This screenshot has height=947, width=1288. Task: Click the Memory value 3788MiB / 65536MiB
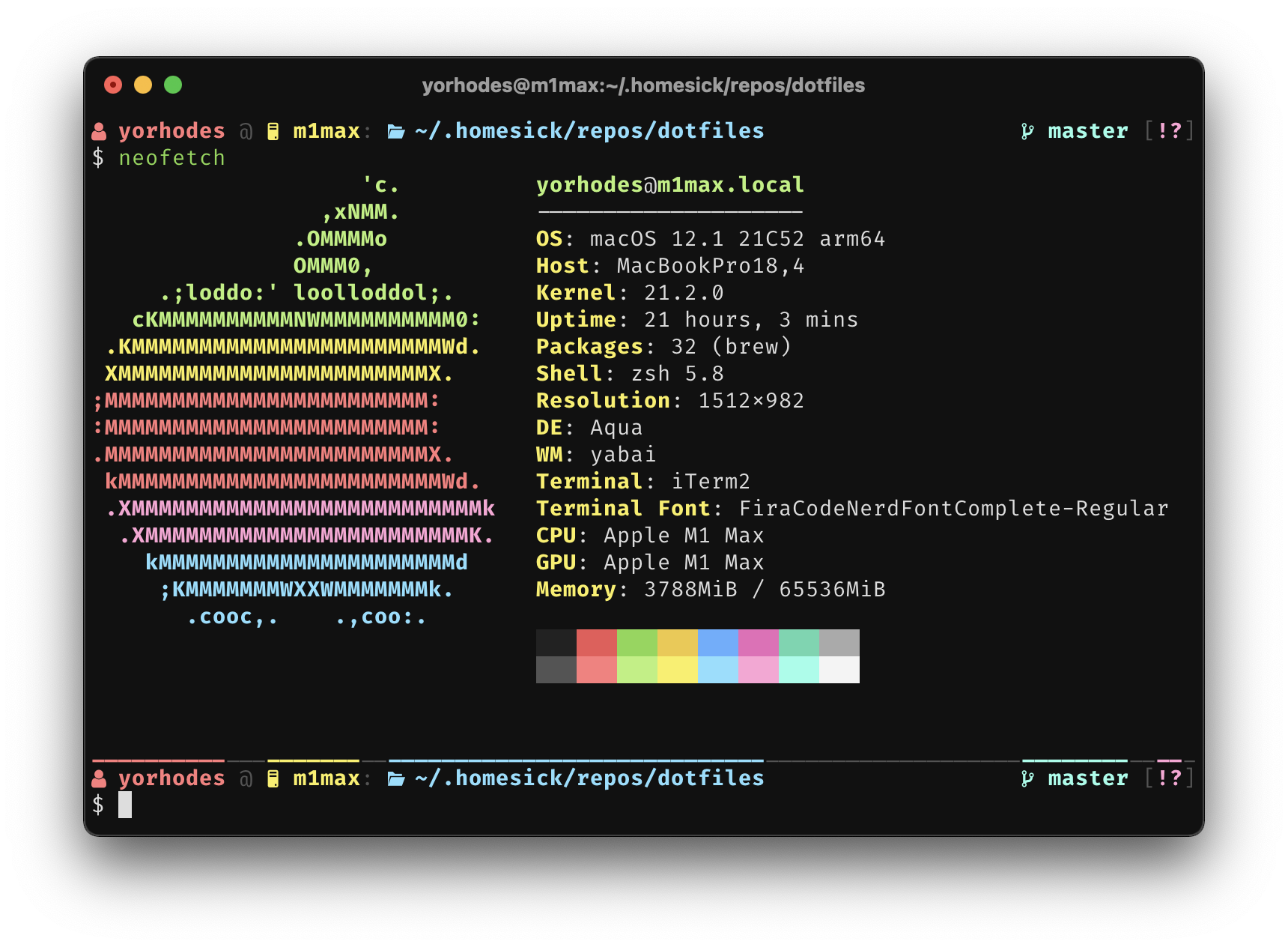click(x=765, y=590)
